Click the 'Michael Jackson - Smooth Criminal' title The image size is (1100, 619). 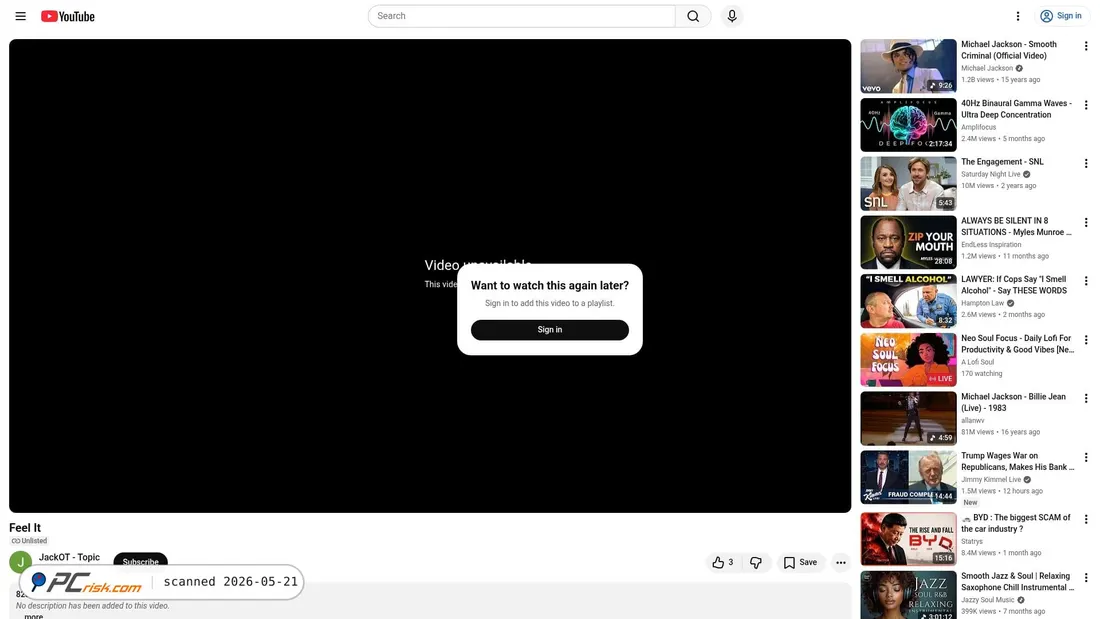tap(1009, 50)
